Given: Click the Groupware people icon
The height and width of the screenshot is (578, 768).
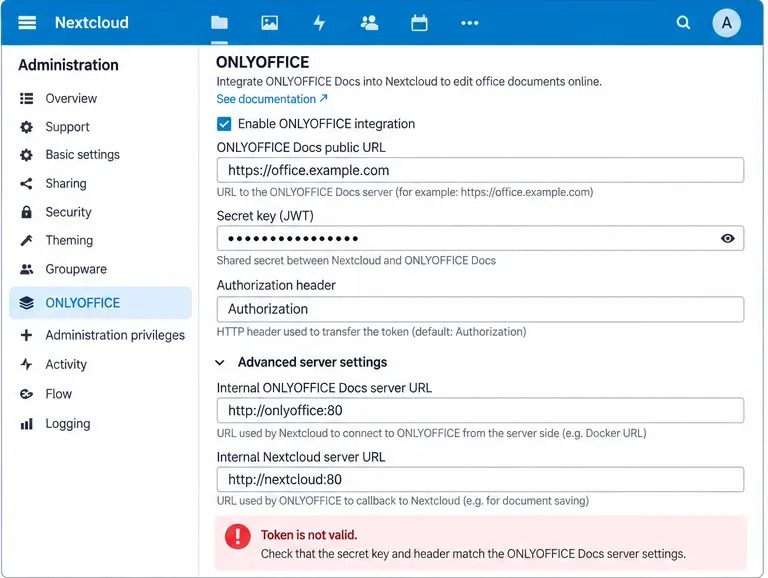Looking at the screenshot, I should coord(26,269).
